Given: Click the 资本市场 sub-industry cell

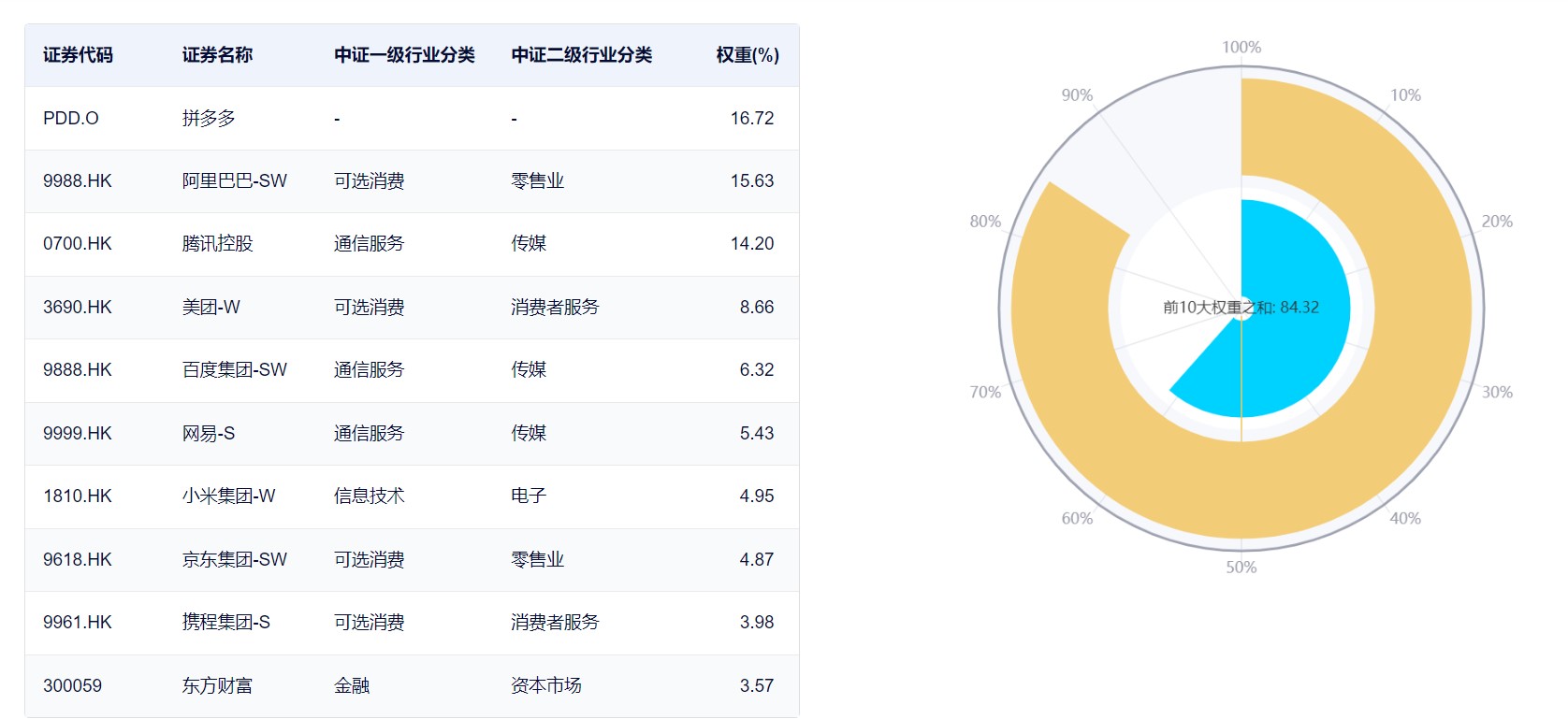Looking at the screenshot, I should pyautogui.click(x=545, y=685).
